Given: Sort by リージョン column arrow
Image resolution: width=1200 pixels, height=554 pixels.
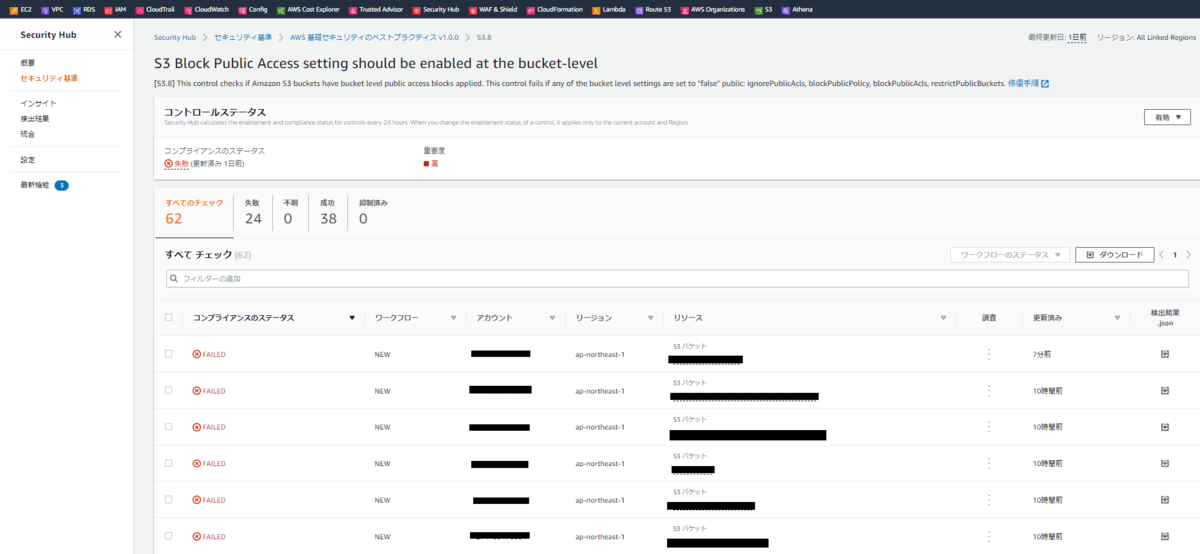Looking at the screenshot, I should pos(651,318).
